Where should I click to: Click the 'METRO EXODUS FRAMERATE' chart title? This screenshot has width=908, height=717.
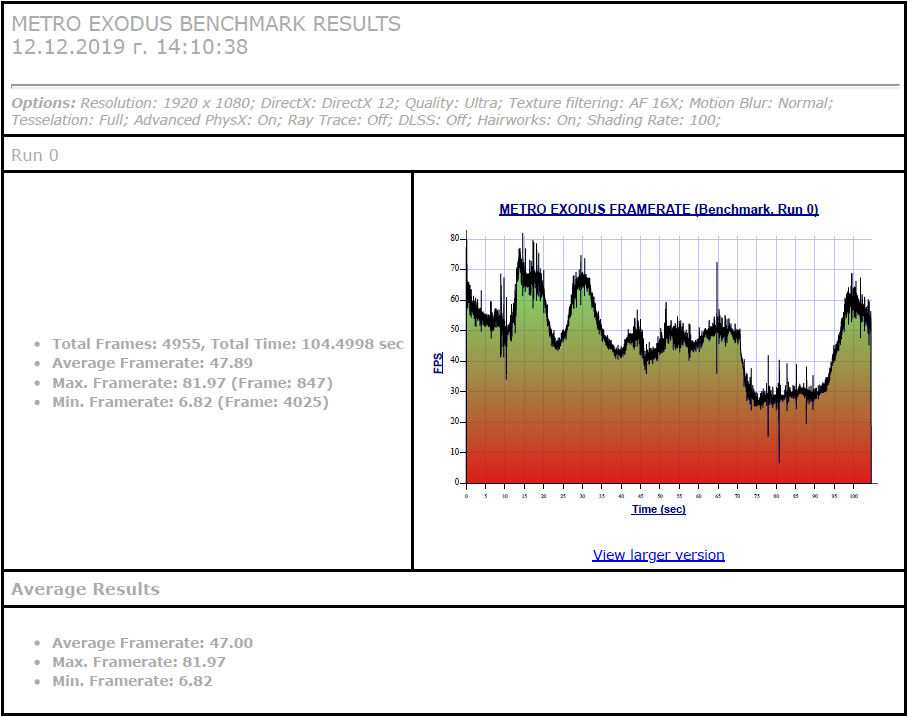click(x=658, y=209)
